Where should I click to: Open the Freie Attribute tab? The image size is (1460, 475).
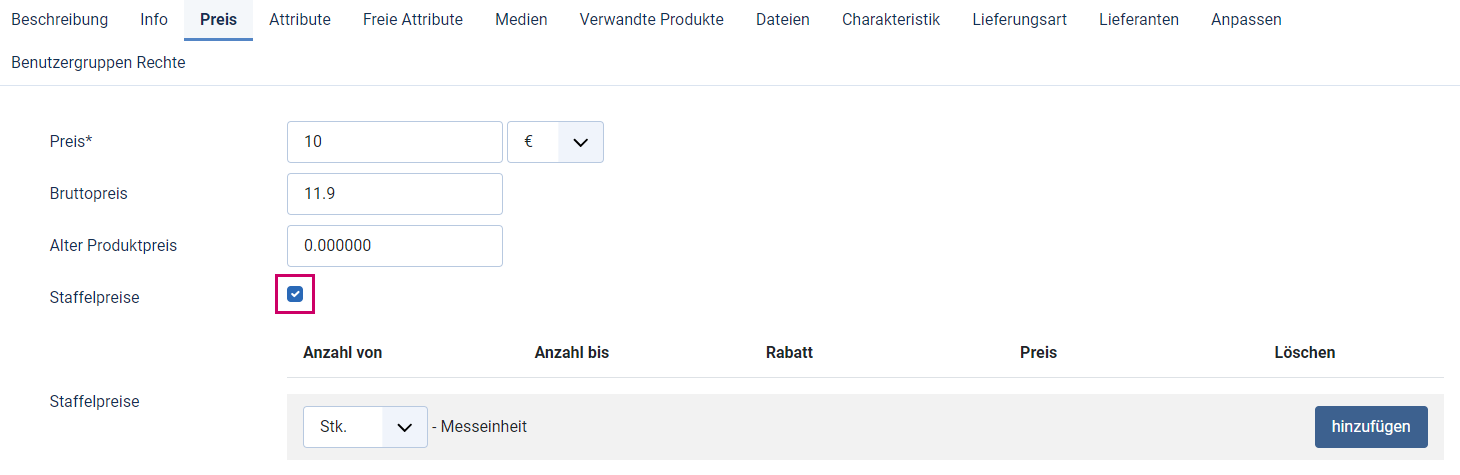coord(413,20)
